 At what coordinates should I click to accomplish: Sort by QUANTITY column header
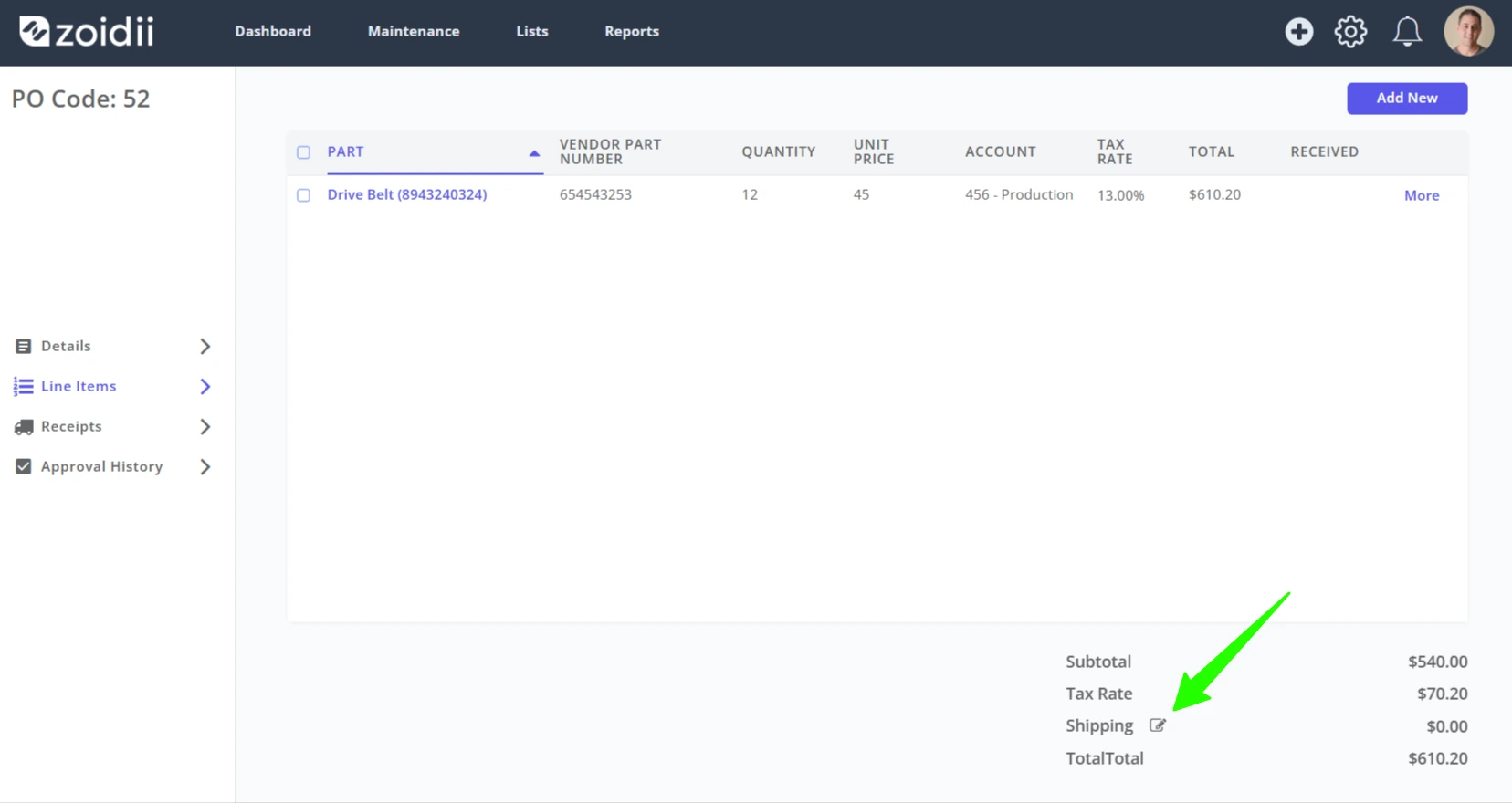(x=779, y=151)
